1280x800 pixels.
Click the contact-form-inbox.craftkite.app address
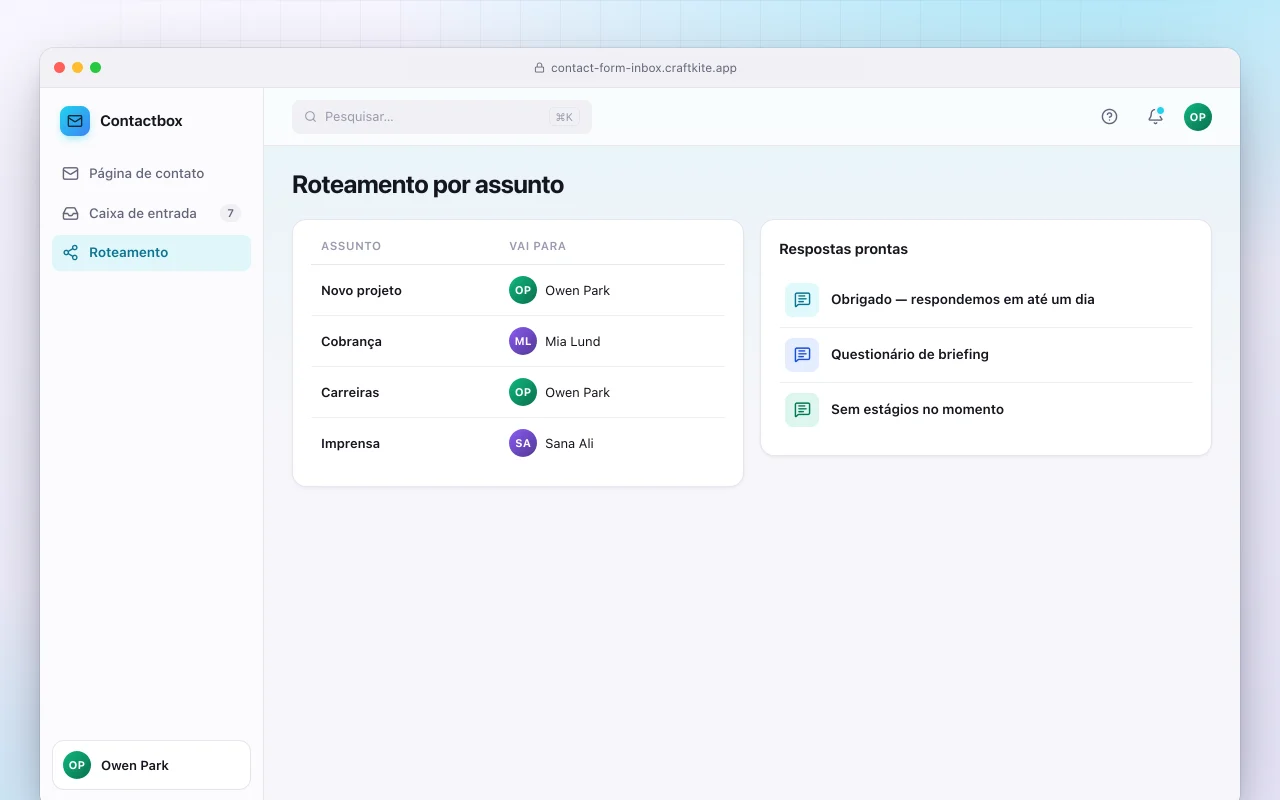coord(644,68)
